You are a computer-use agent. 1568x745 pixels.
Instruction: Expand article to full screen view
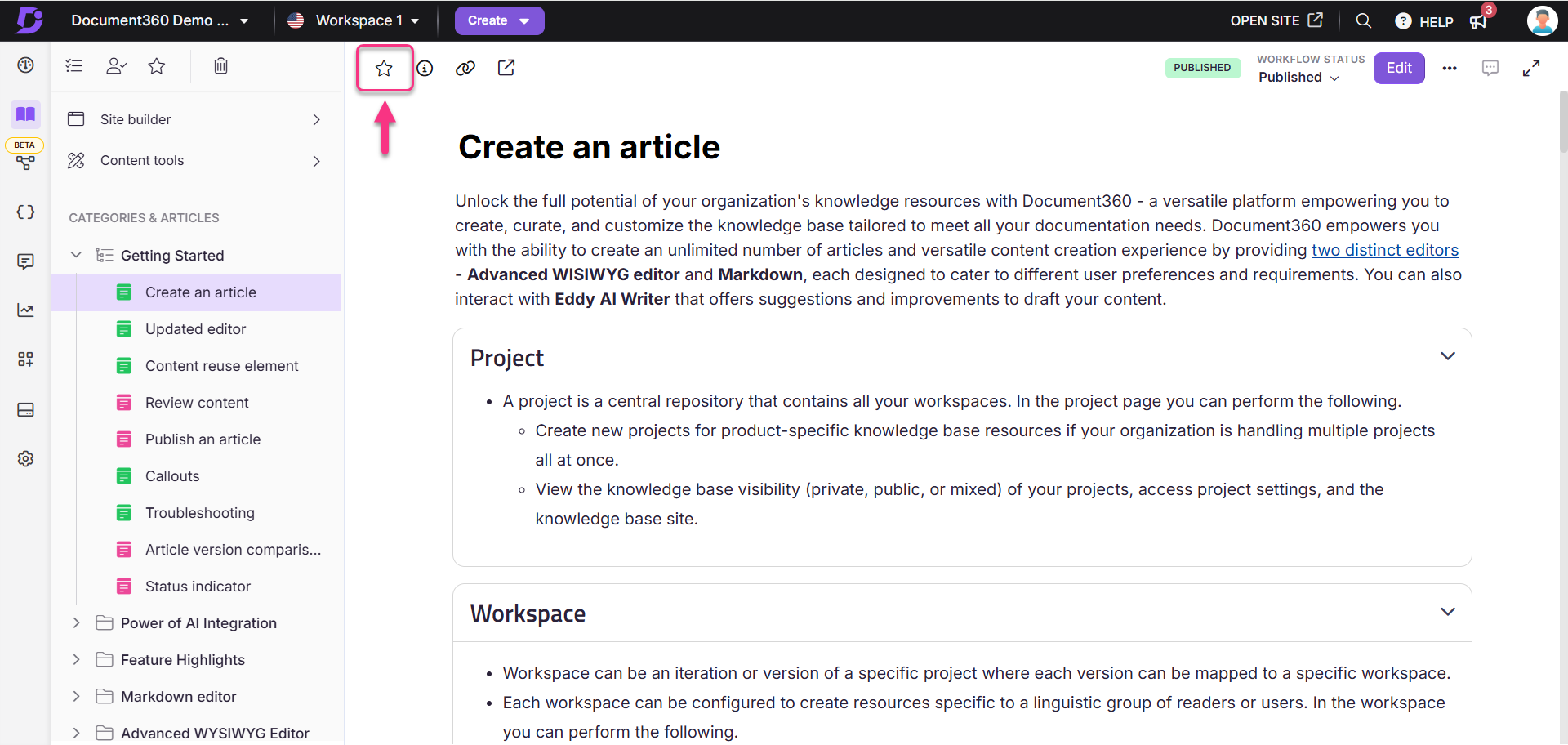1531,68
